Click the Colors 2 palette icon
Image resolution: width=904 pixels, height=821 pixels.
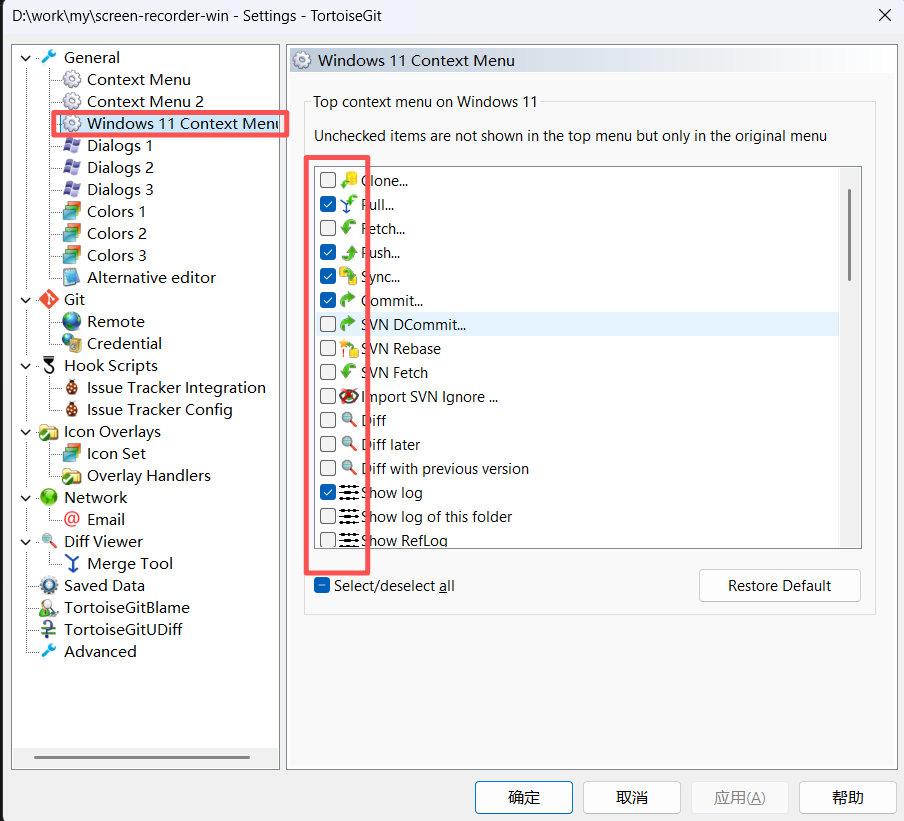71,234
